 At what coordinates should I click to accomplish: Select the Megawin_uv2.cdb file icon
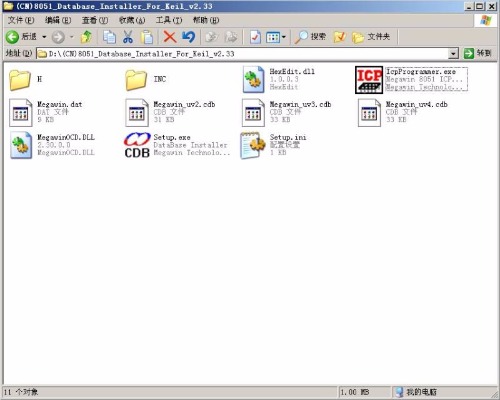click(137, 113)
